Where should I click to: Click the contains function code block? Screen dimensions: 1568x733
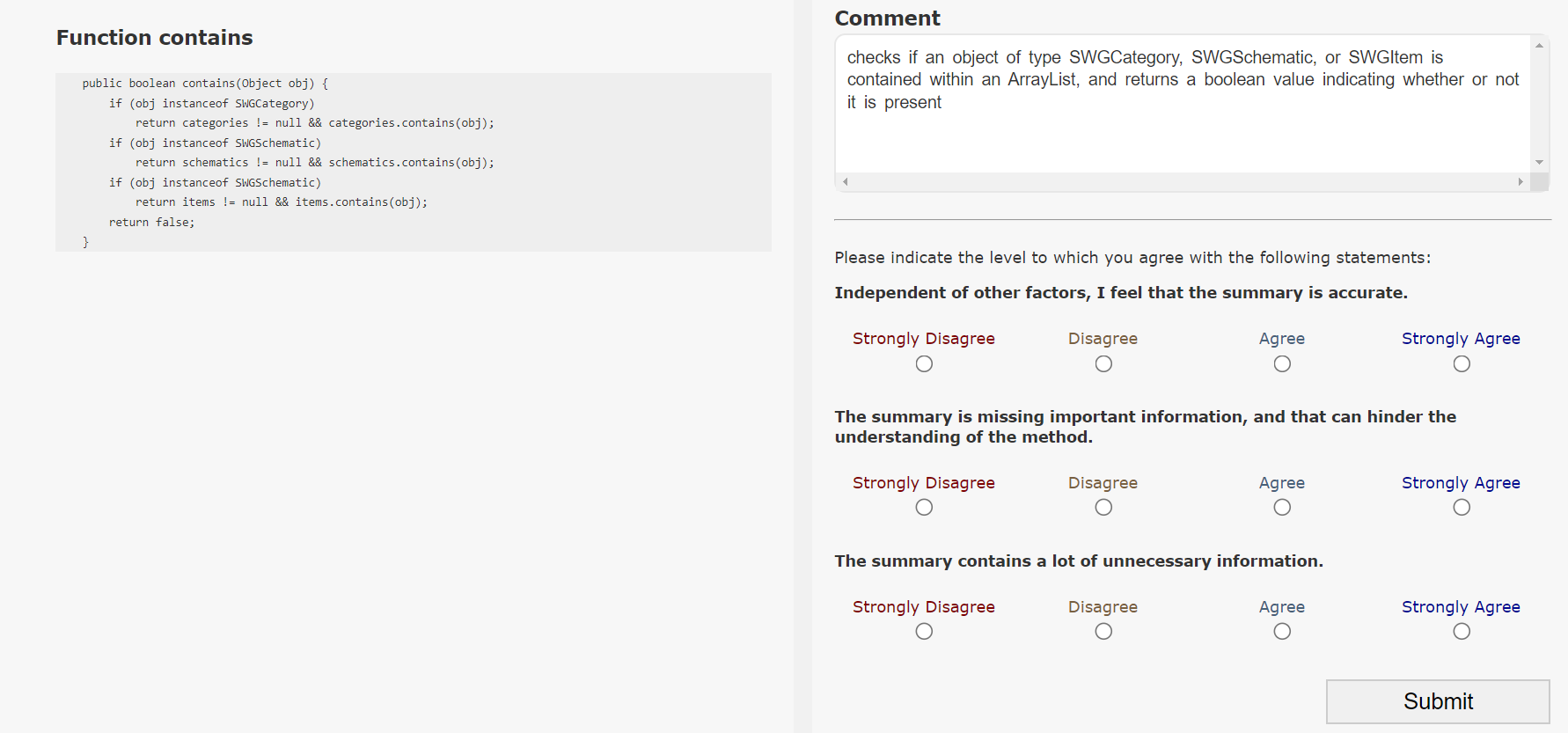click(413, 162)
